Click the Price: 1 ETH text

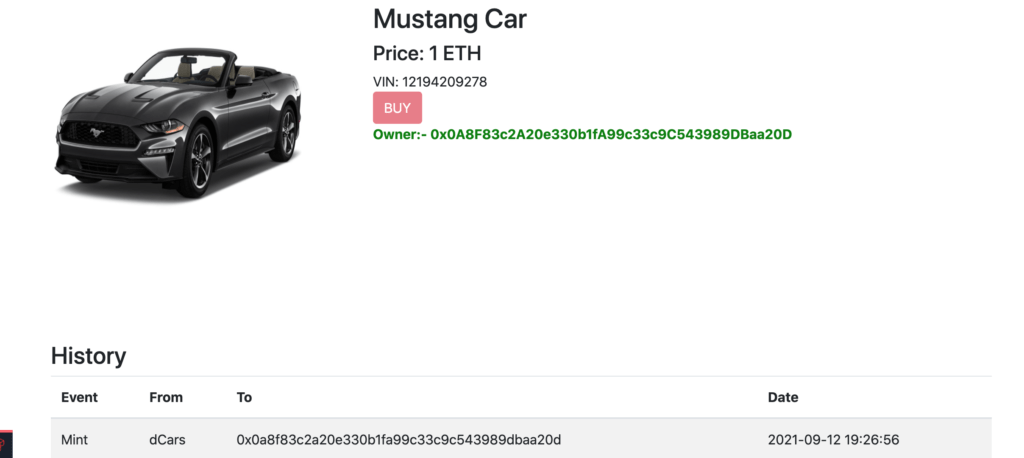(x=427, y=54)
